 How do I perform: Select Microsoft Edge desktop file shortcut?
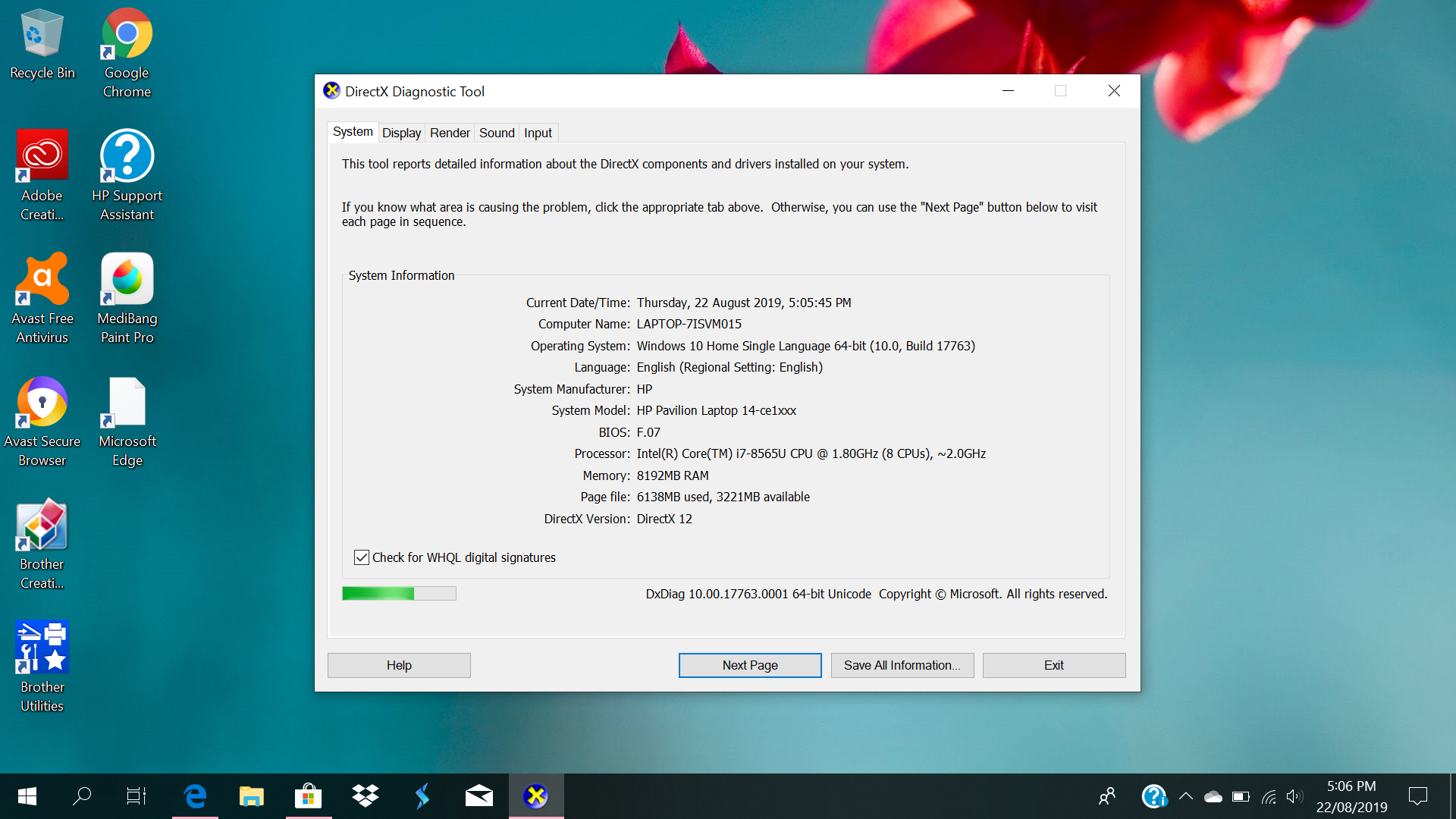click(127, 422)
